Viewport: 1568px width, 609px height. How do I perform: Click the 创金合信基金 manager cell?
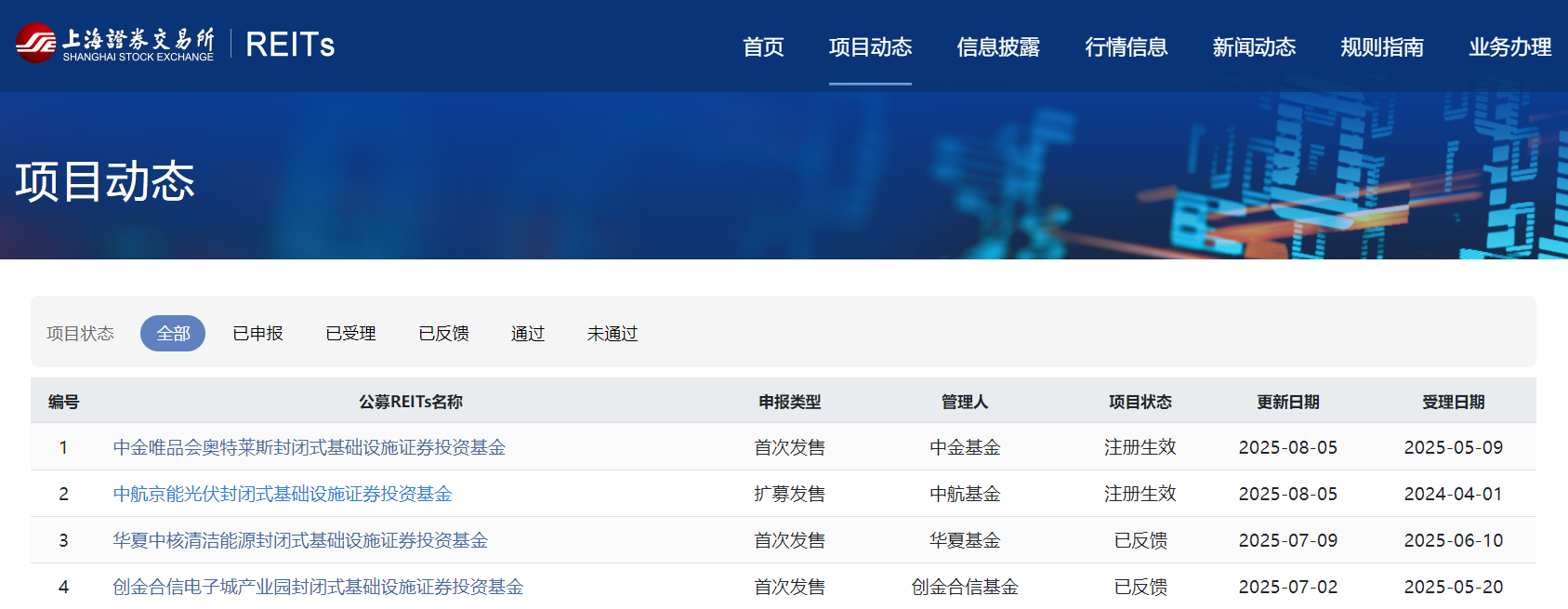pos(965,587)
